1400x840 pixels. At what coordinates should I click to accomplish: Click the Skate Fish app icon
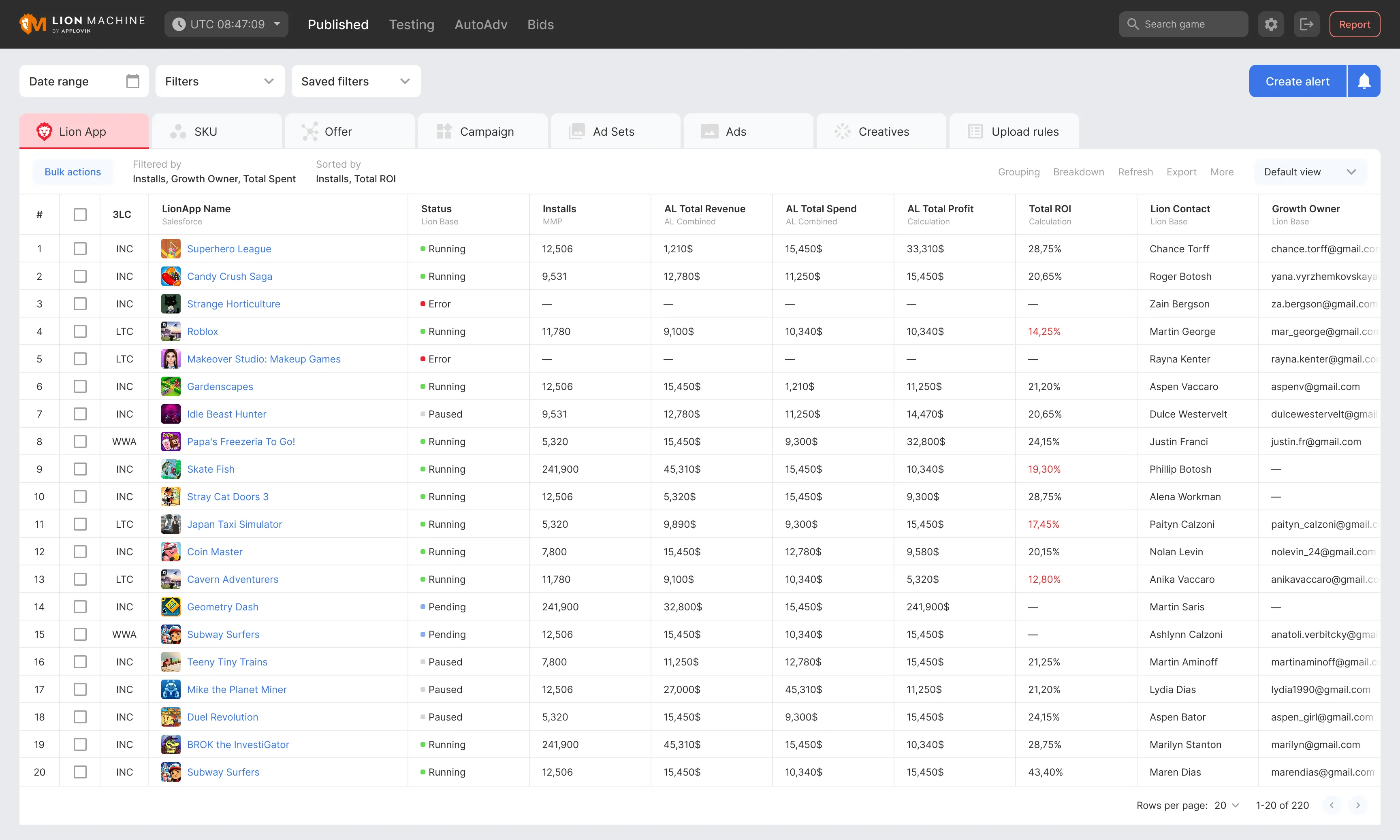tap(171, 469)
